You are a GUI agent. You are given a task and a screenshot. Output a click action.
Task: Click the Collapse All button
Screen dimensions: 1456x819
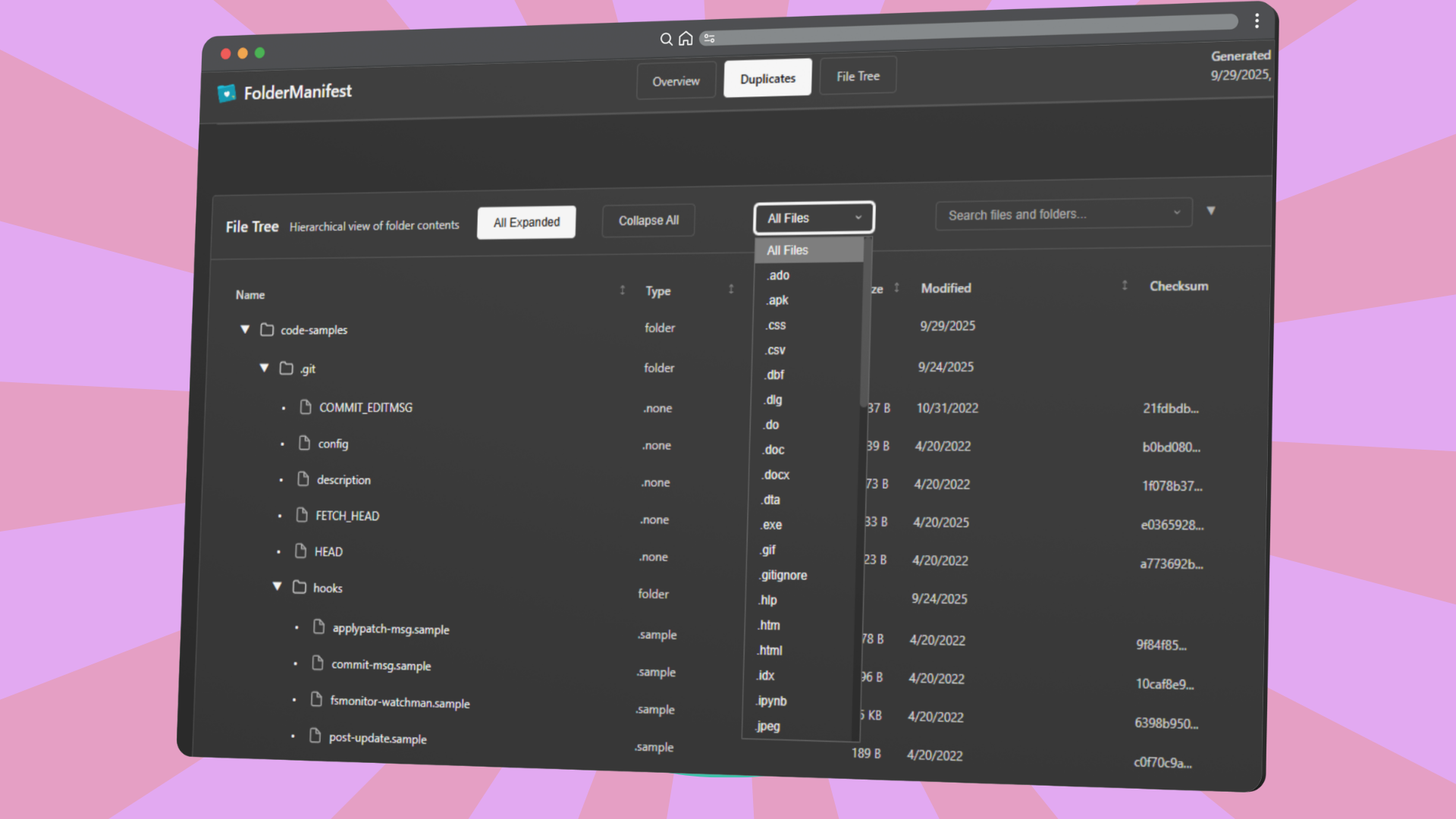pyautogui.click(x=648, y=220)
